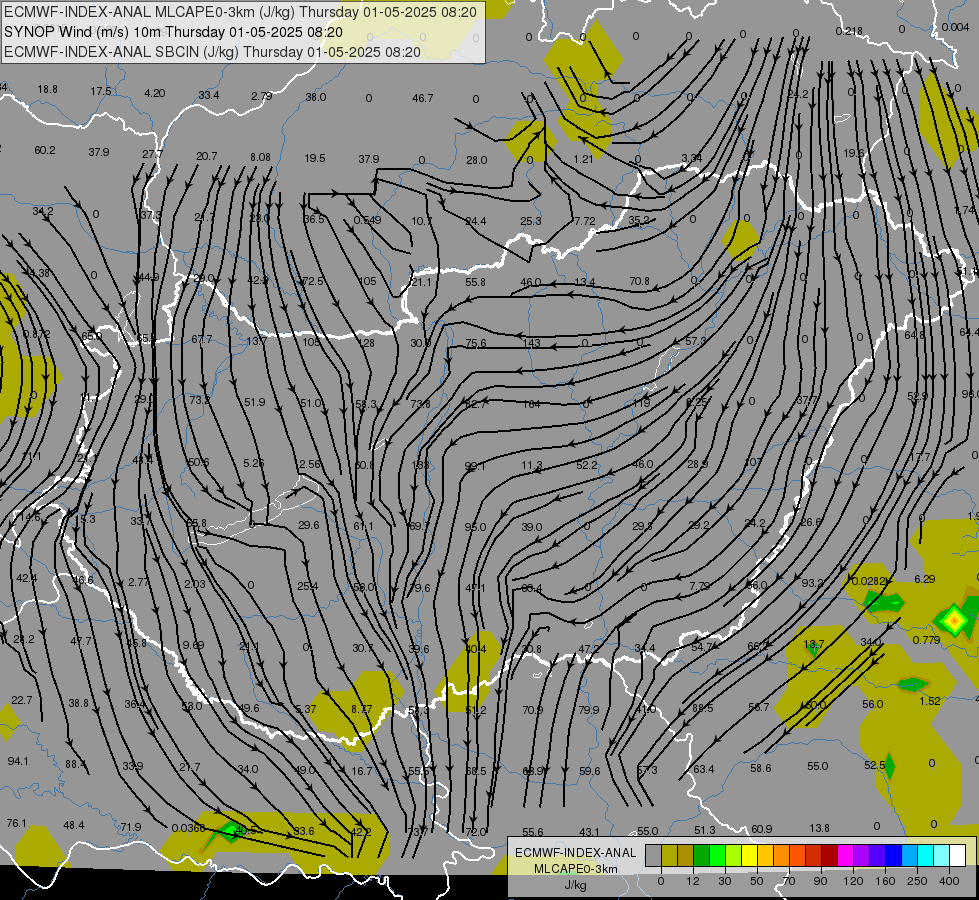The width and height of the screenshot is (979, 900).
Task: Click the dark red legend swatch before magenta
Action: tap(829, 856)
